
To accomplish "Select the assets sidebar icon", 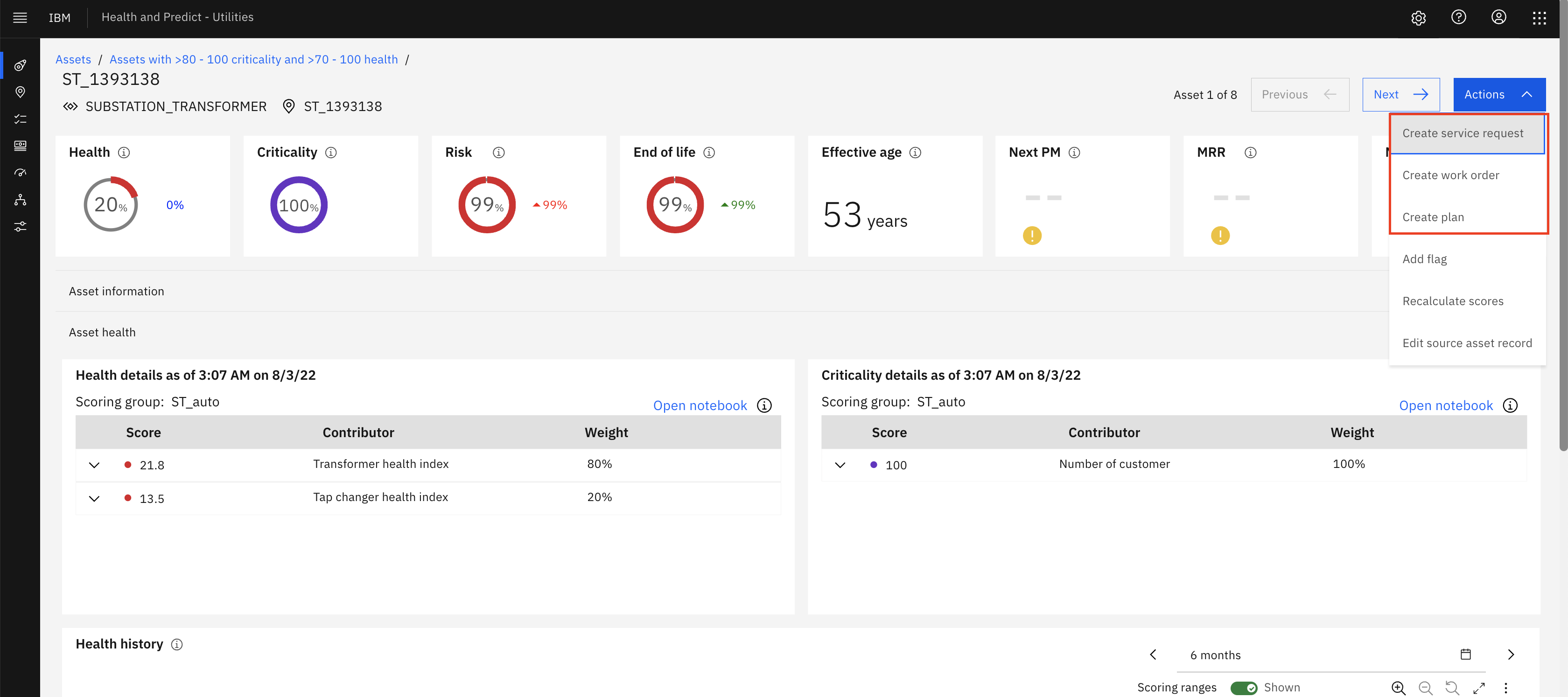I will (x=20, y=65).
